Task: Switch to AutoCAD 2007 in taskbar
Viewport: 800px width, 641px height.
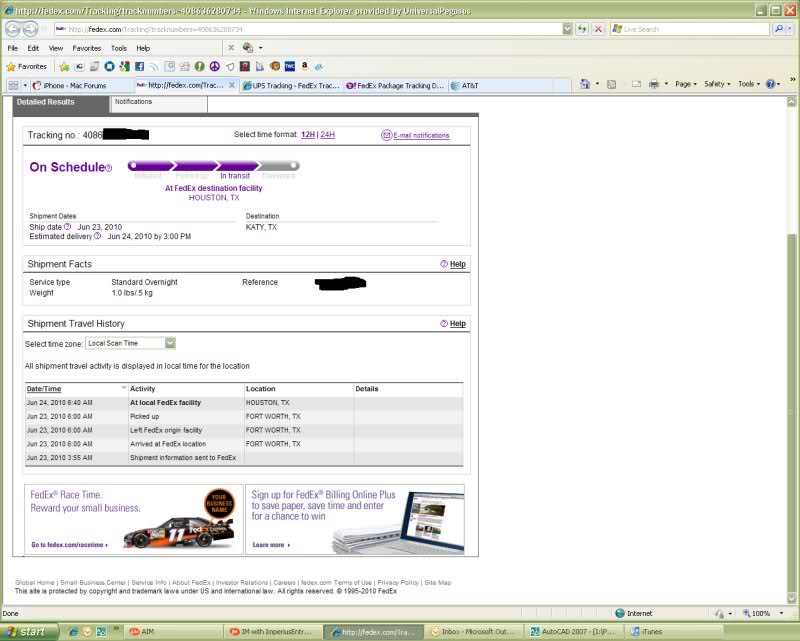Action: 573,632
